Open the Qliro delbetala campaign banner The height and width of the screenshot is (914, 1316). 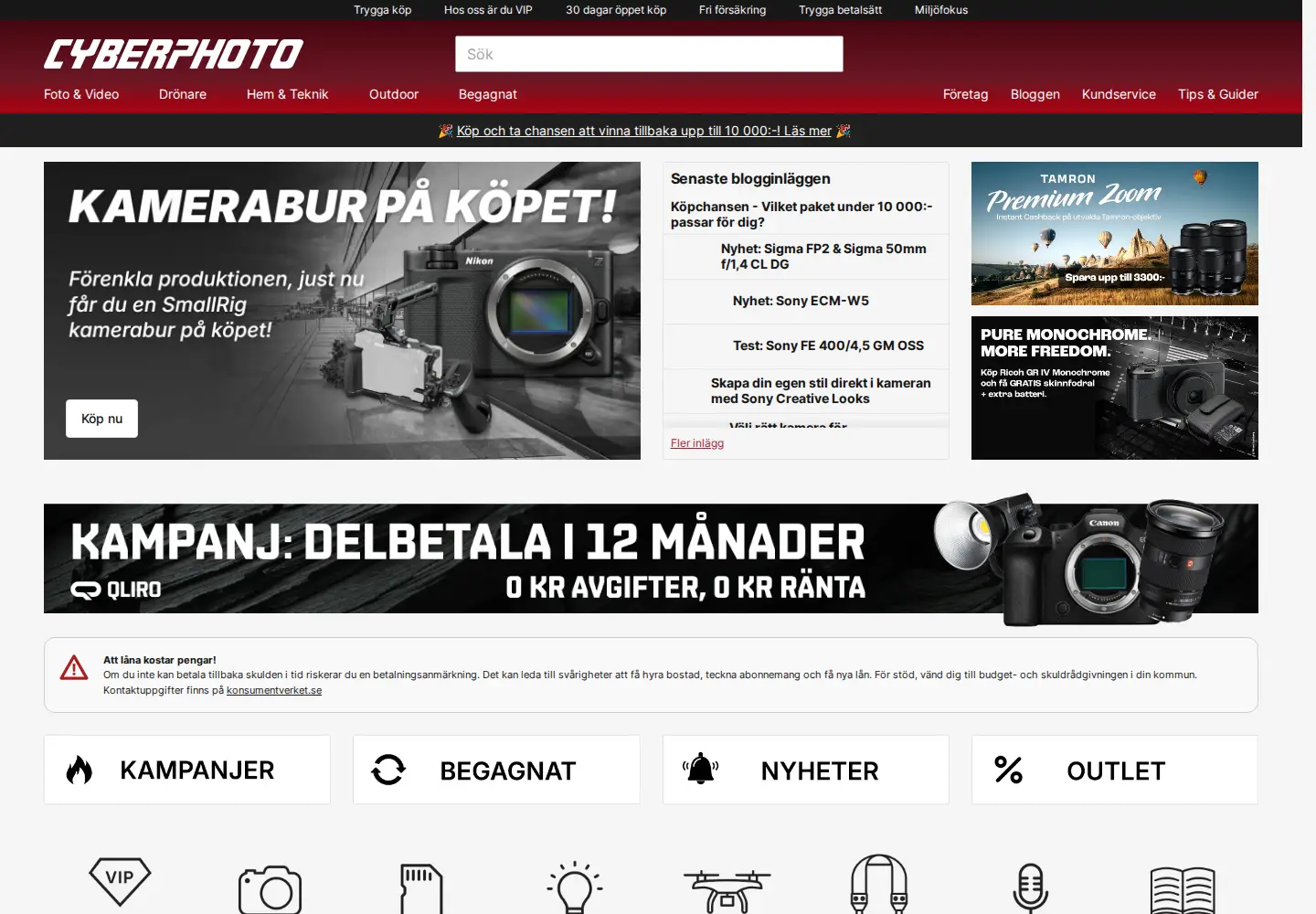(651, 558)
